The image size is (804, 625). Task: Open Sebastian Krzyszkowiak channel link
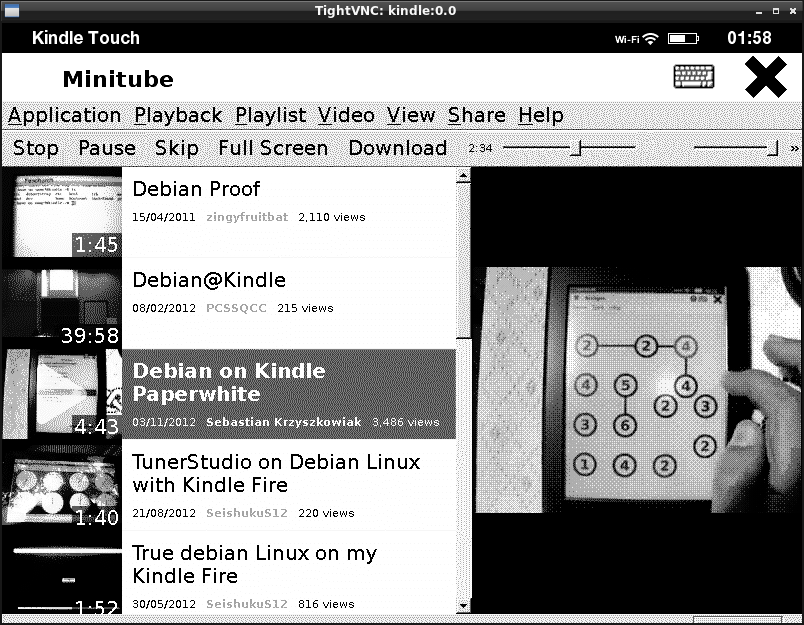283,422
